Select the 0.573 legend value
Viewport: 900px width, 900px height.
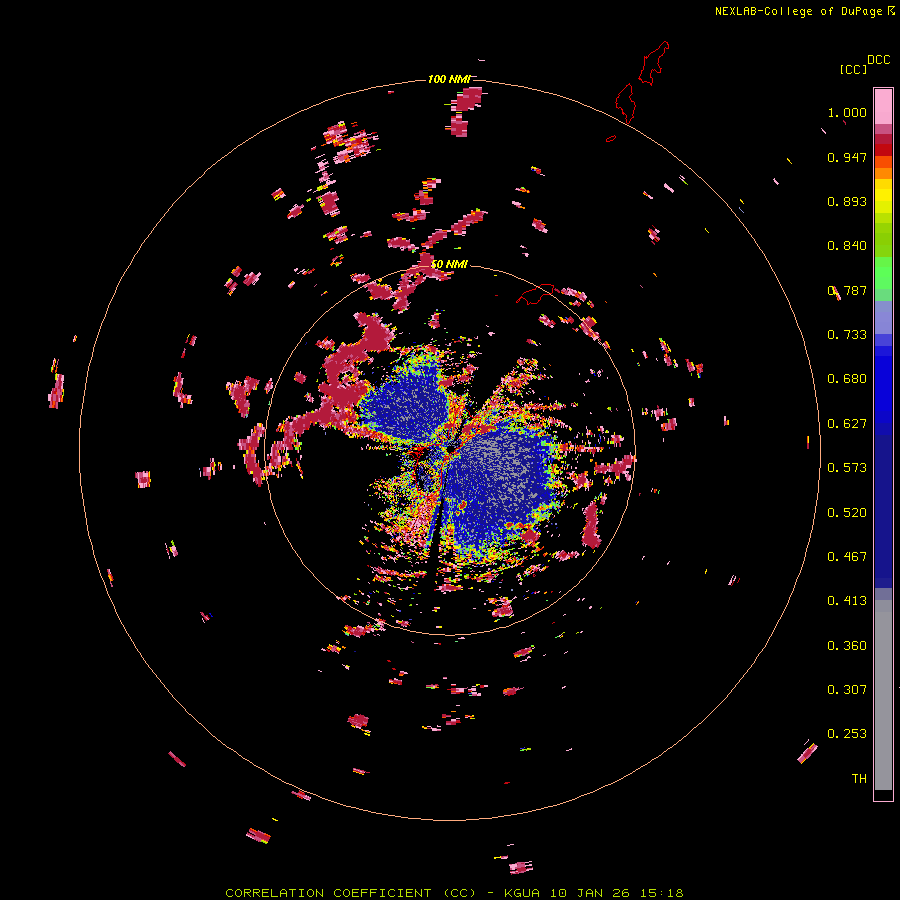pos(847,468)
